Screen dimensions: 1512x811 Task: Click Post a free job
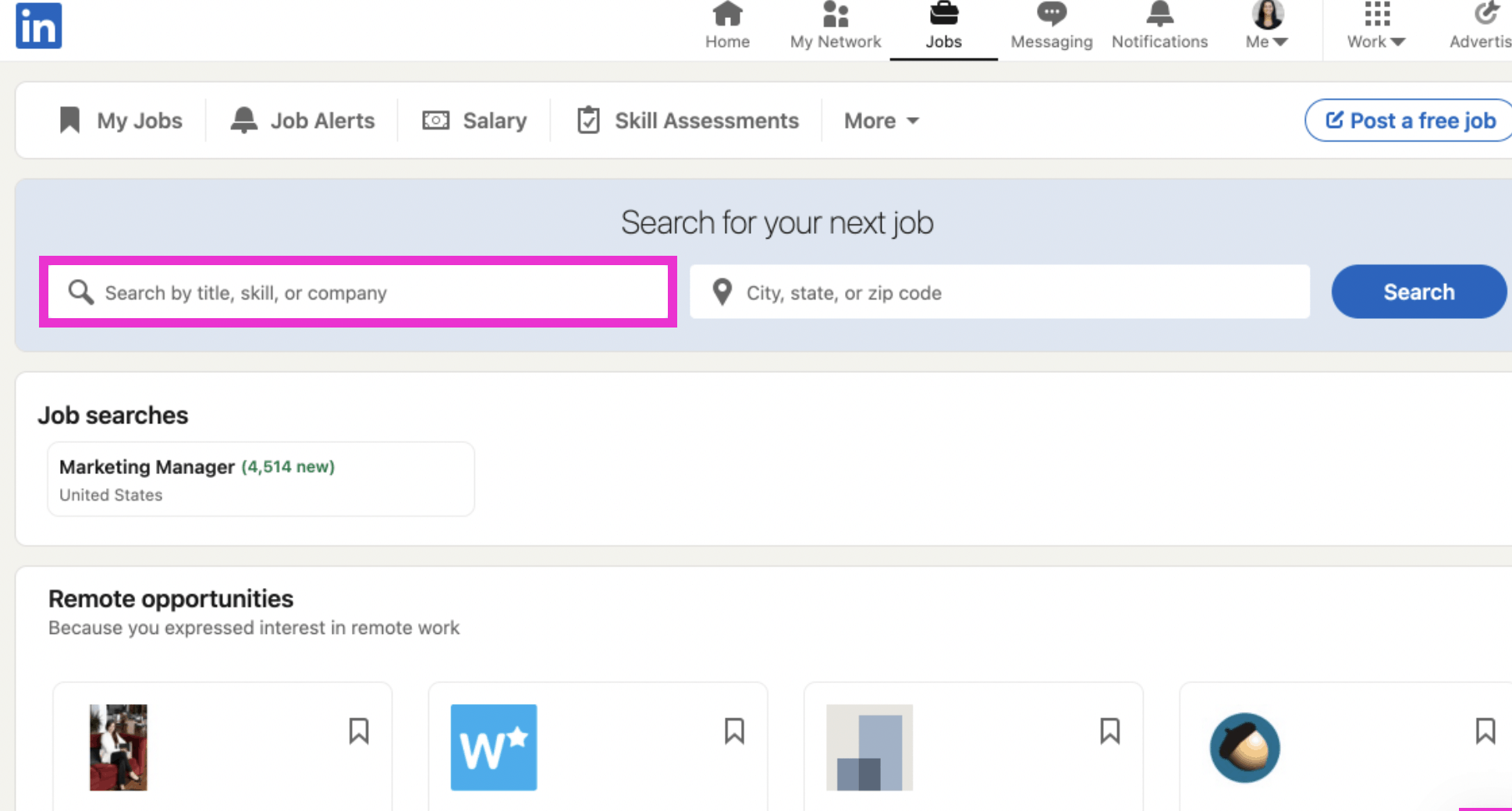coord(1408,120)
